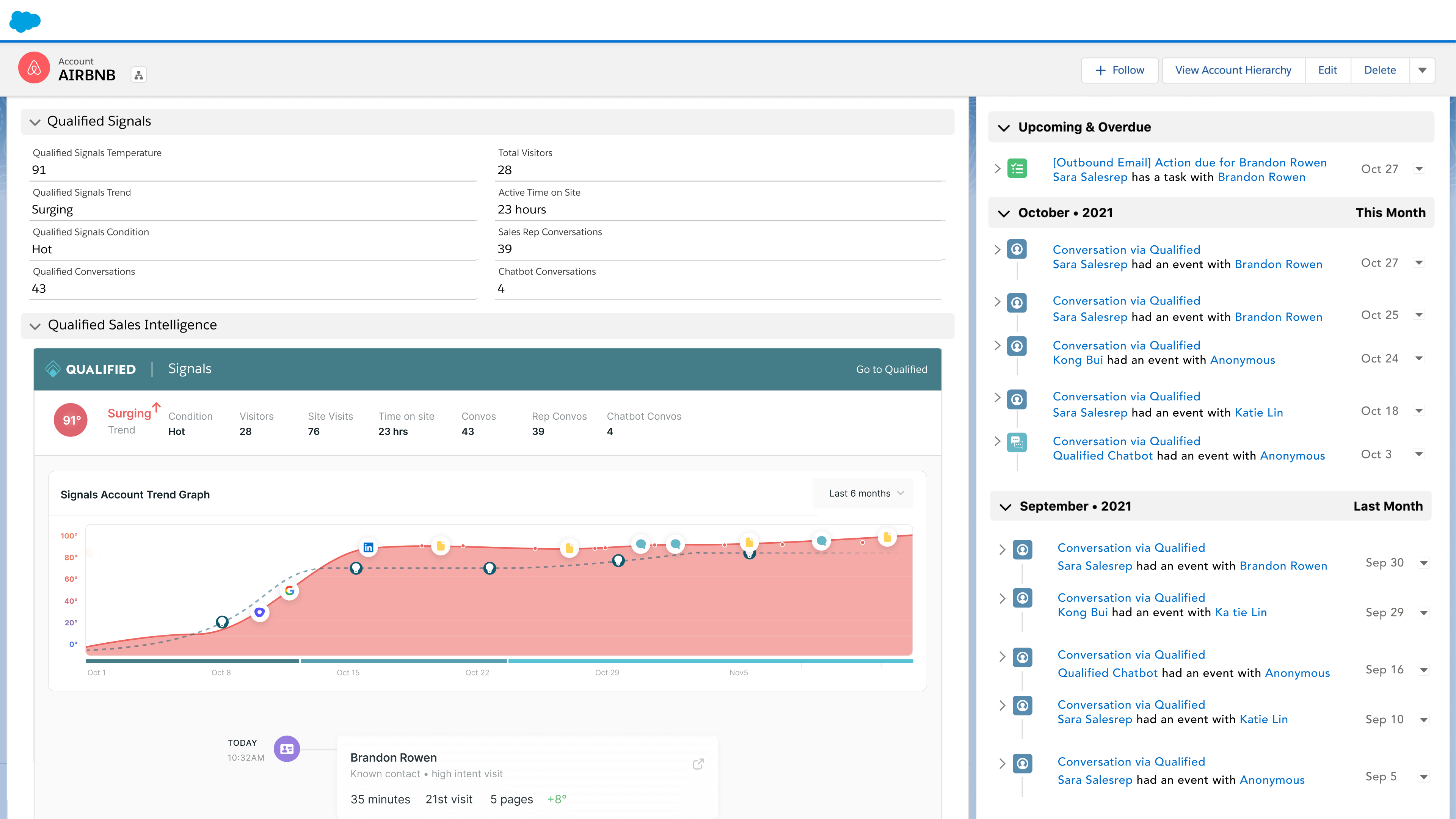Open more actions dropdown next to Delete
The width and height of the screenshot is (1456, 819).
point(1422,71)
